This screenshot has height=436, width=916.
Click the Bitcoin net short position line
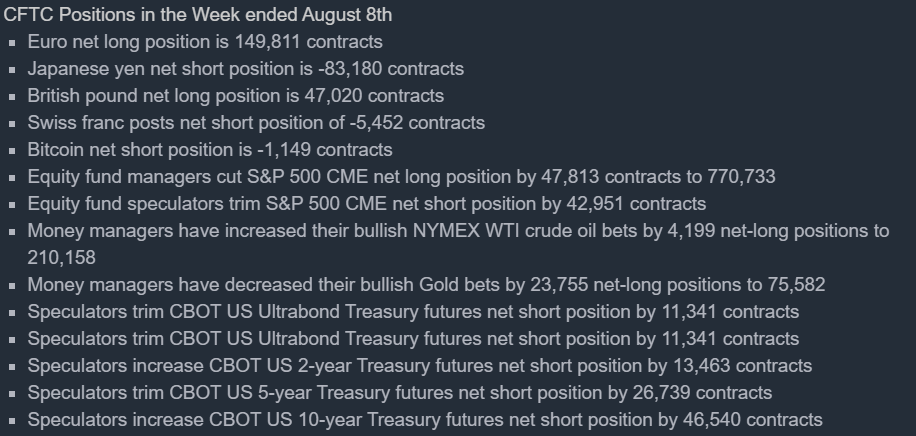[210, 150]
